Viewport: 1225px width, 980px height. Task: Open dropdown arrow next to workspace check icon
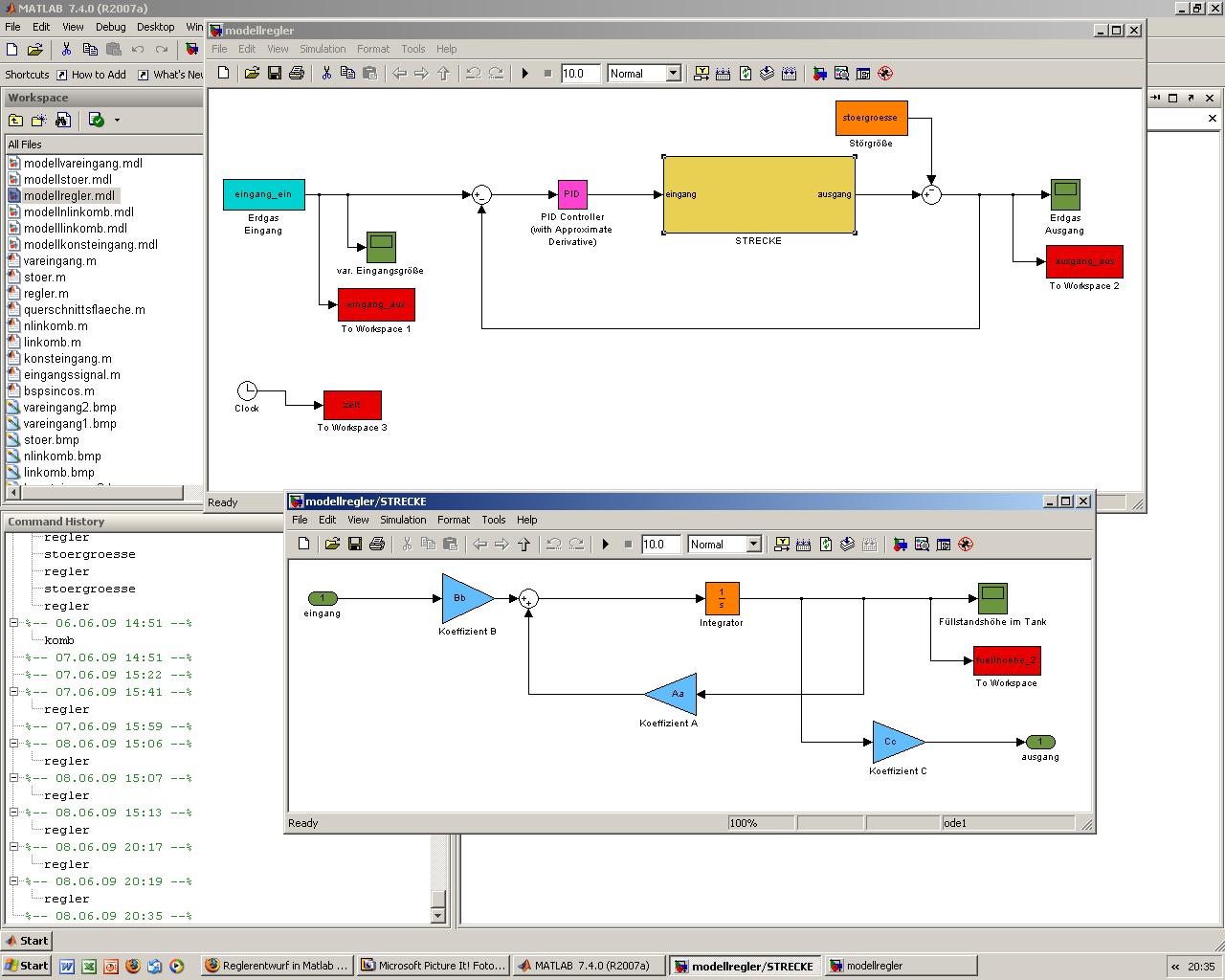(x=117, y=120)
